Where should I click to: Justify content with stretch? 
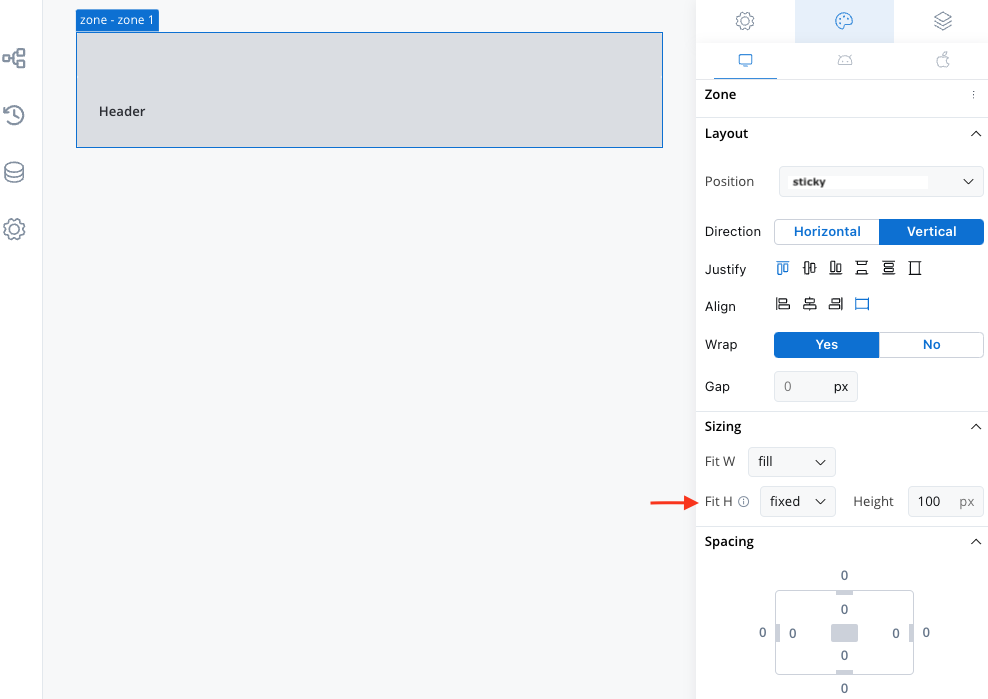pyautogui.click(x=915, y=269)
